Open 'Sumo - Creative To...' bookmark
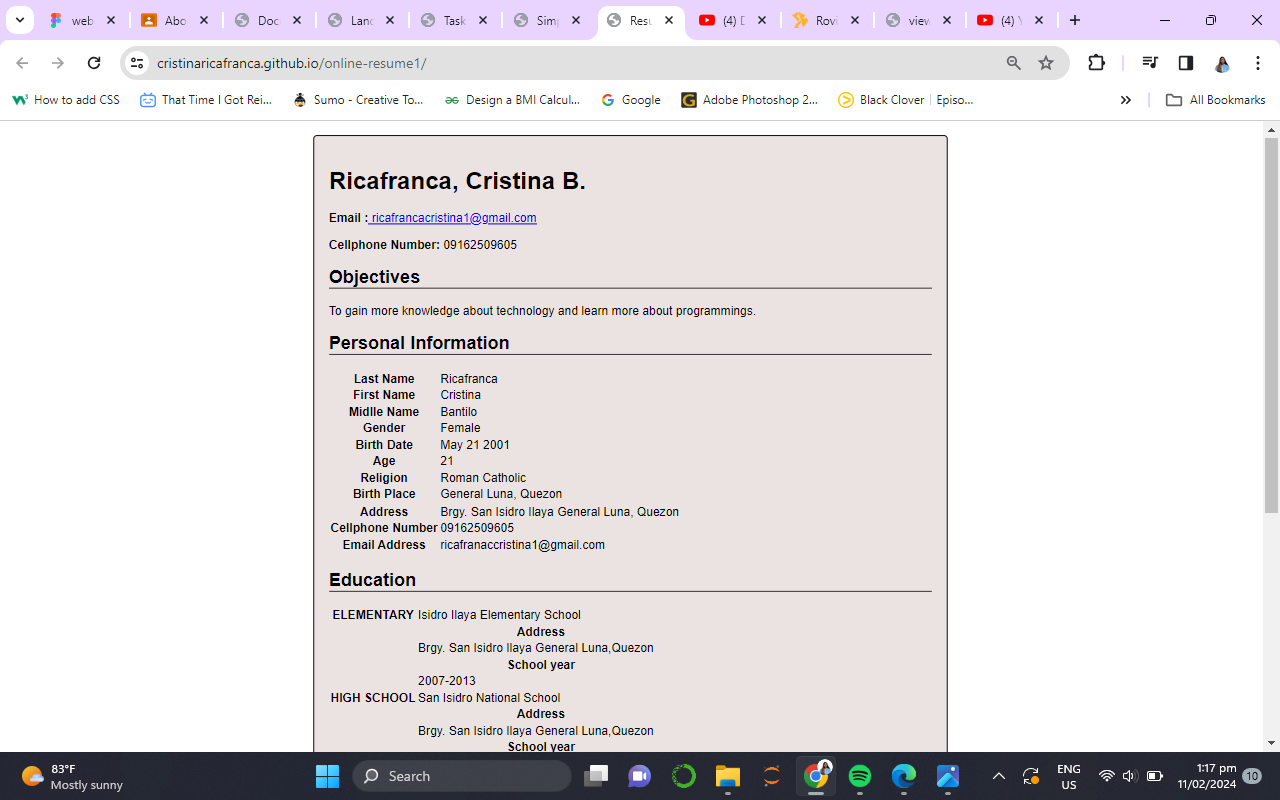 (x=358, y=100)
